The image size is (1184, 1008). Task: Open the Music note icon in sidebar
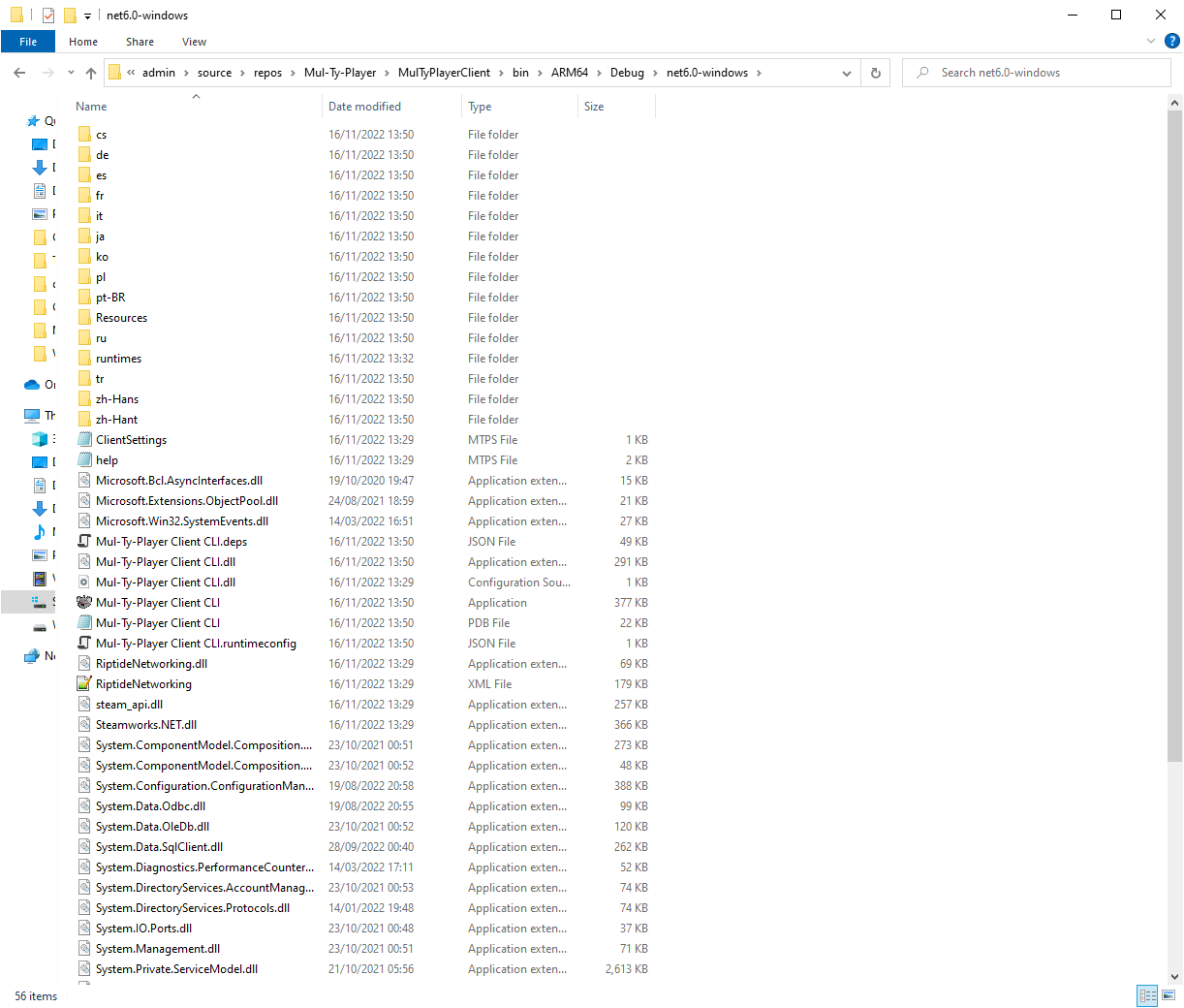(40, 532)
